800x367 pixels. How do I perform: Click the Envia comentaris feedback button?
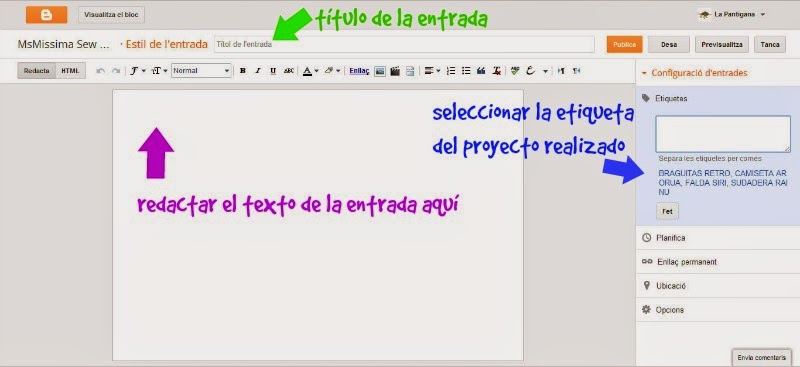coord(762,357)
